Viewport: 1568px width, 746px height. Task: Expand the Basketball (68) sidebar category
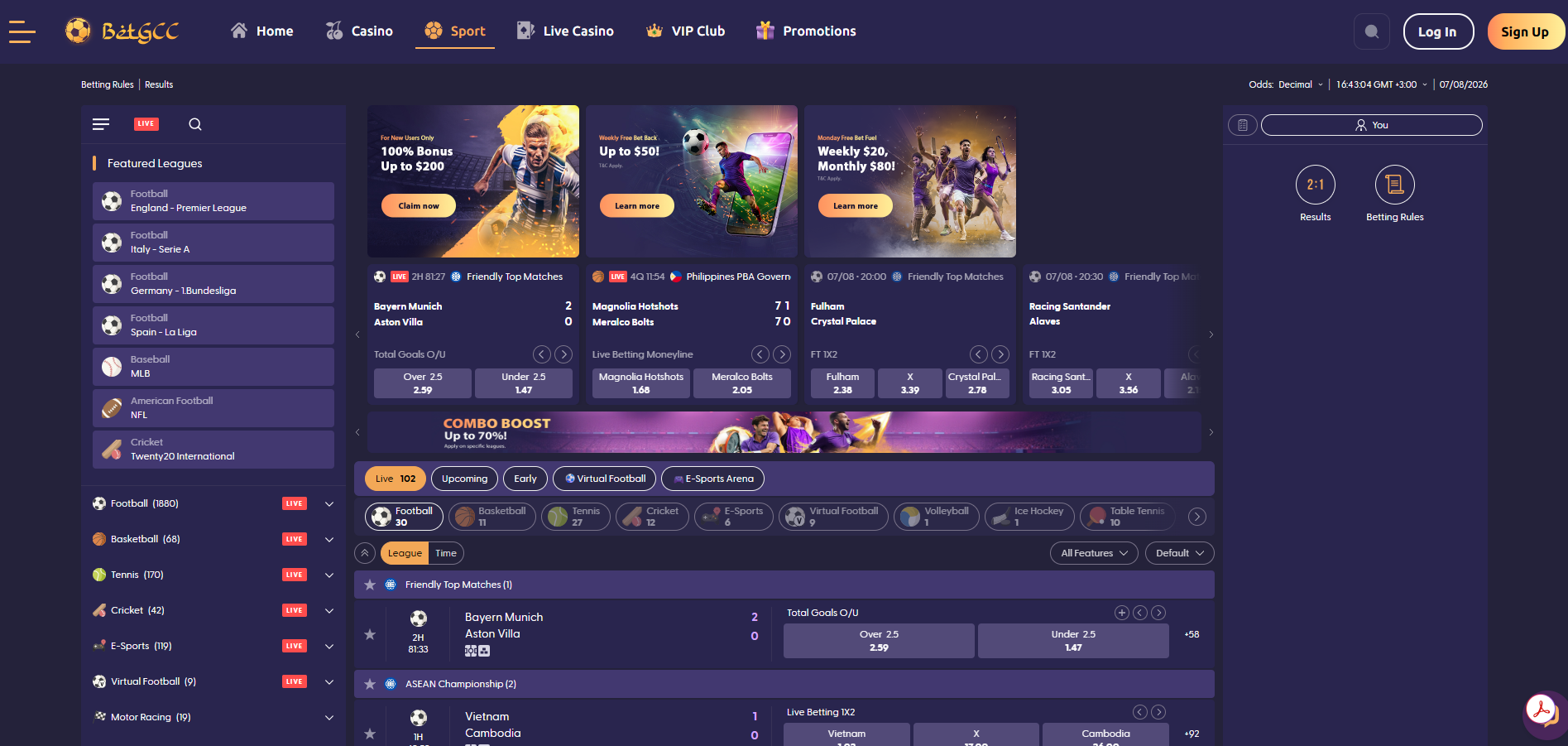329,539
